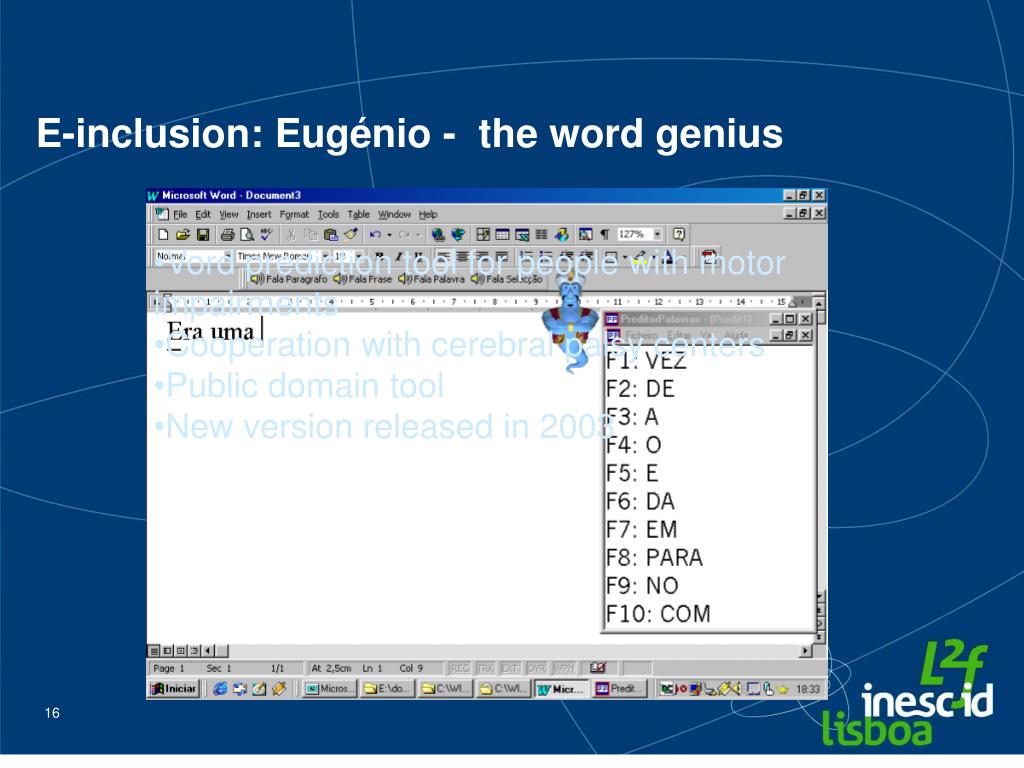
Task: Click horizontal scrollbar right arrow in Word
Action: pyautogui.click(x=806, y=650)
